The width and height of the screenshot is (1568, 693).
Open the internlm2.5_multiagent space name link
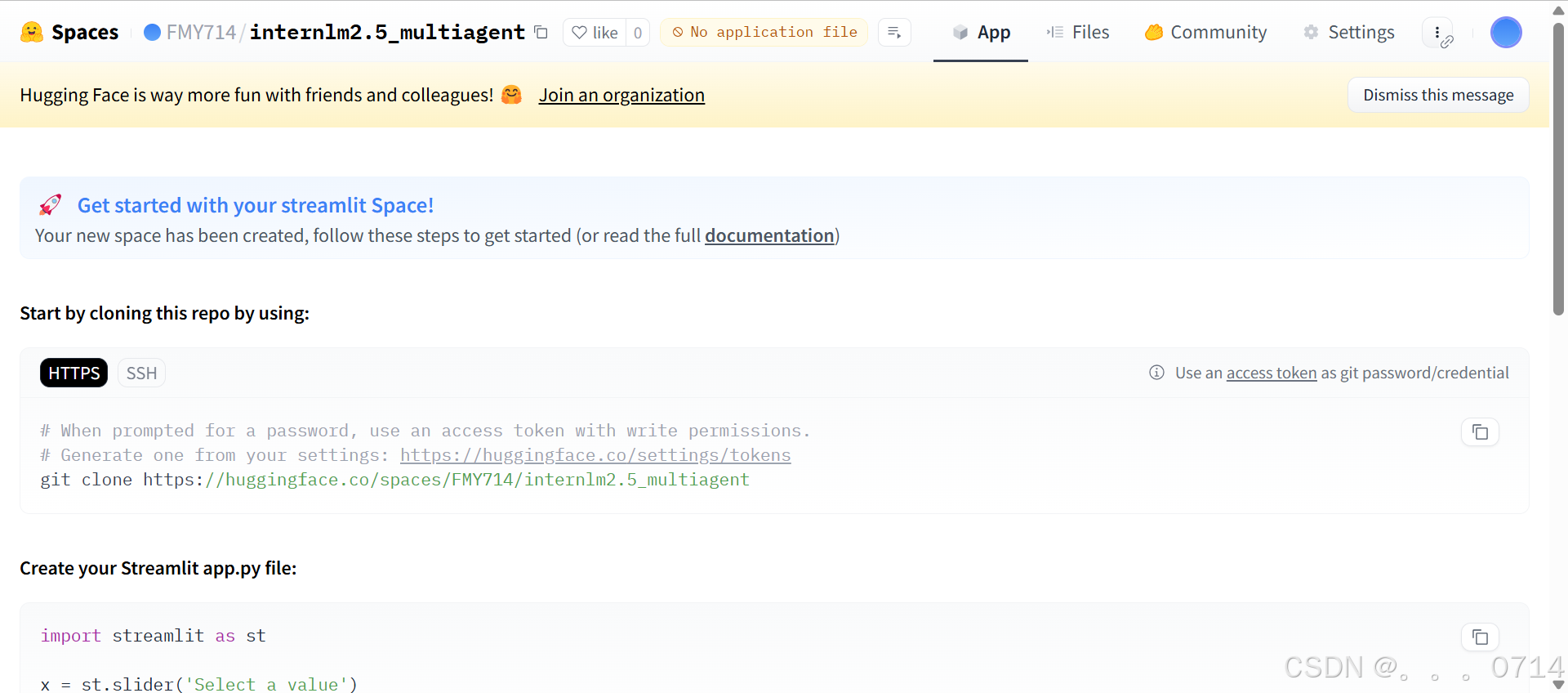387,32
